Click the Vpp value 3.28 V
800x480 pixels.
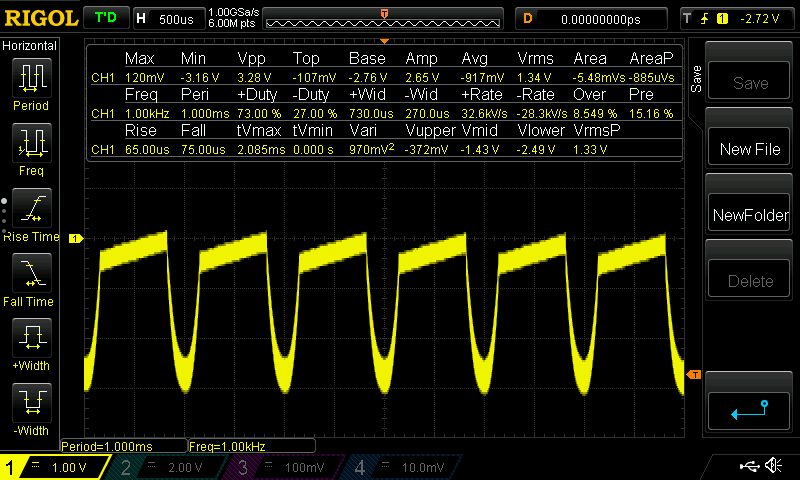coord(254,78)
